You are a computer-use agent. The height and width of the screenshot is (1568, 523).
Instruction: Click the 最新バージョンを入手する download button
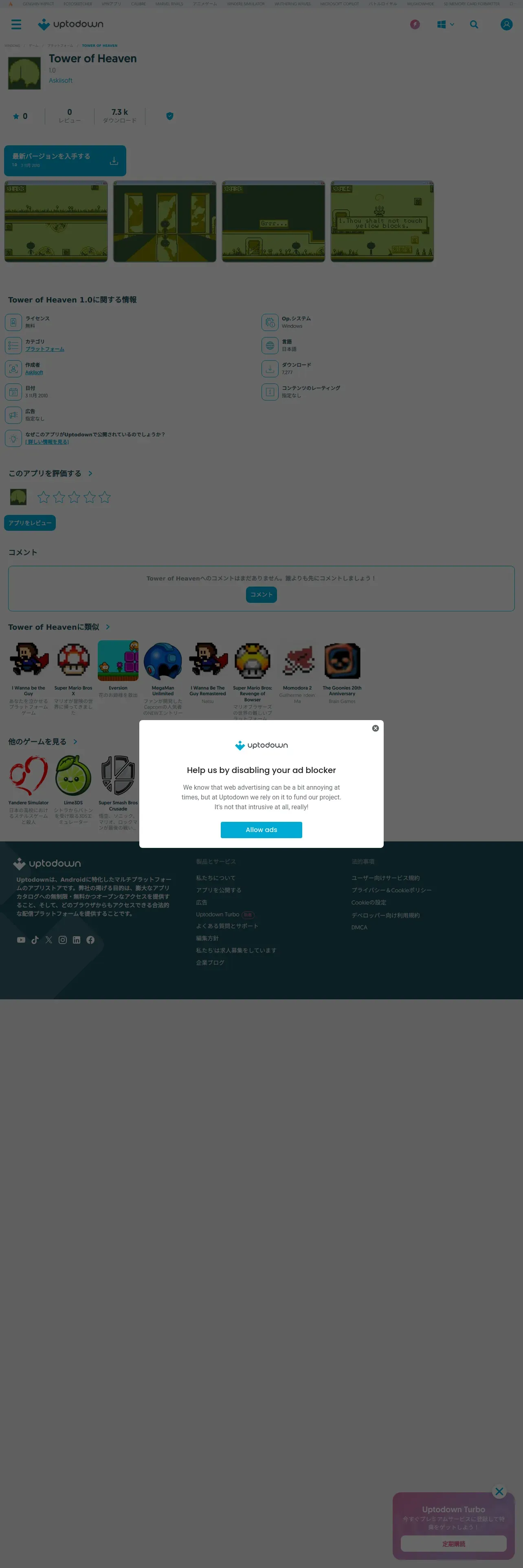coord(65,161)
